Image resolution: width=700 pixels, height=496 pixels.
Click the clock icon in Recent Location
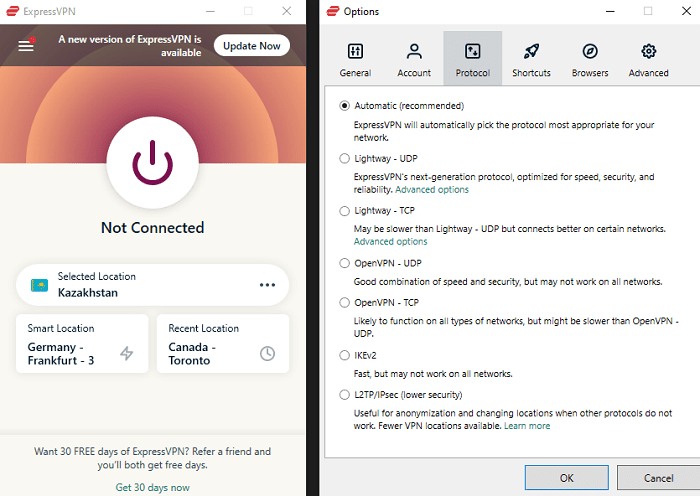(x=267, y=353)
